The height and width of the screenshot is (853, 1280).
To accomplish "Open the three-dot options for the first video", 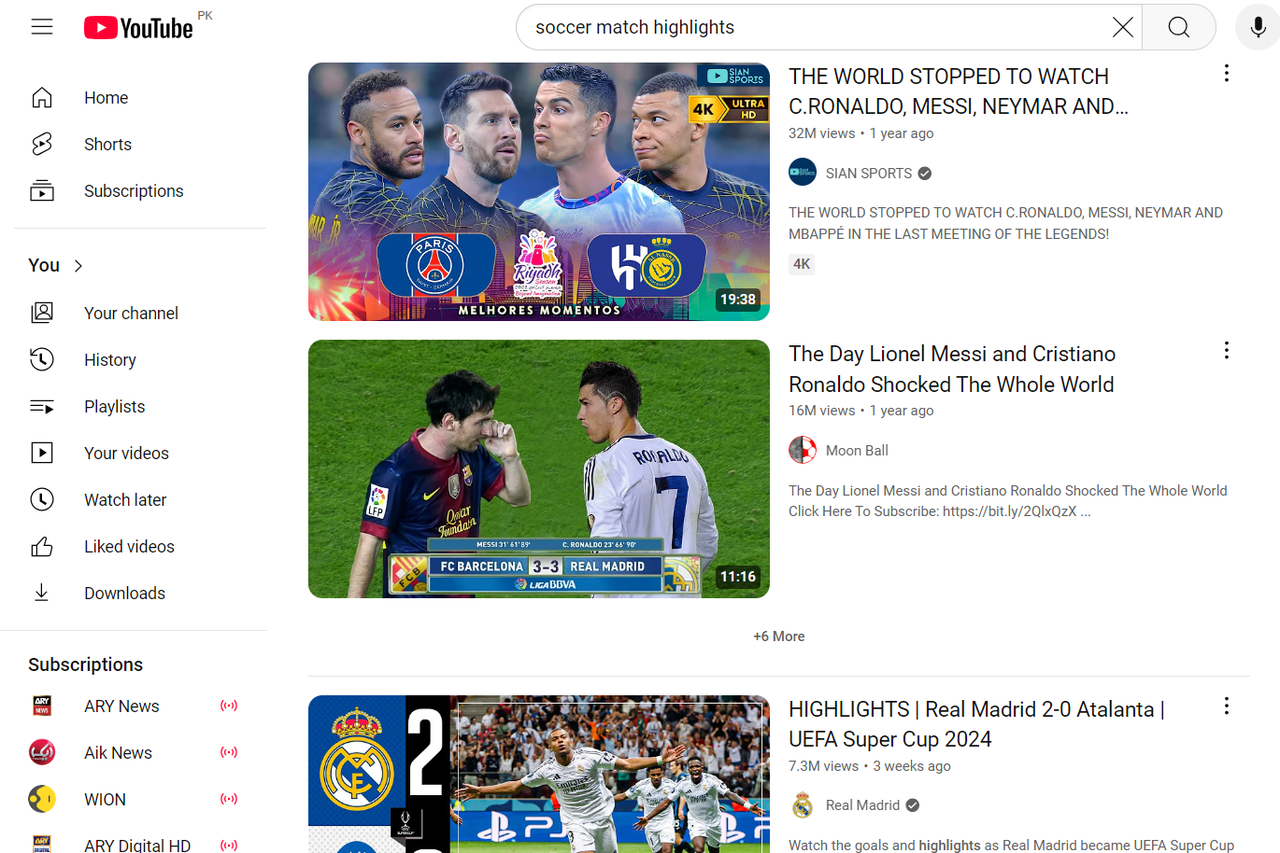I will point(1226,72).
